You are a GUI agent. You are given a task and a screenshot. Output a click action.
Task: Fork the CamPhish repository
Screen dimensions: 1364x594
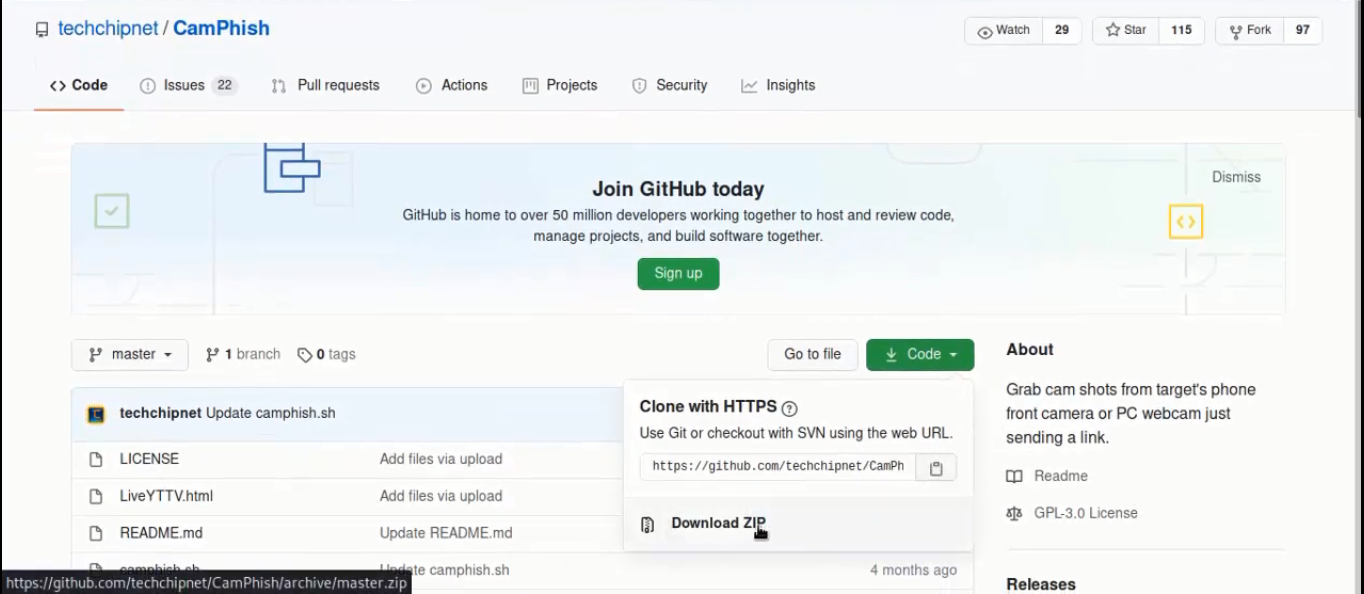(1250, 31)
